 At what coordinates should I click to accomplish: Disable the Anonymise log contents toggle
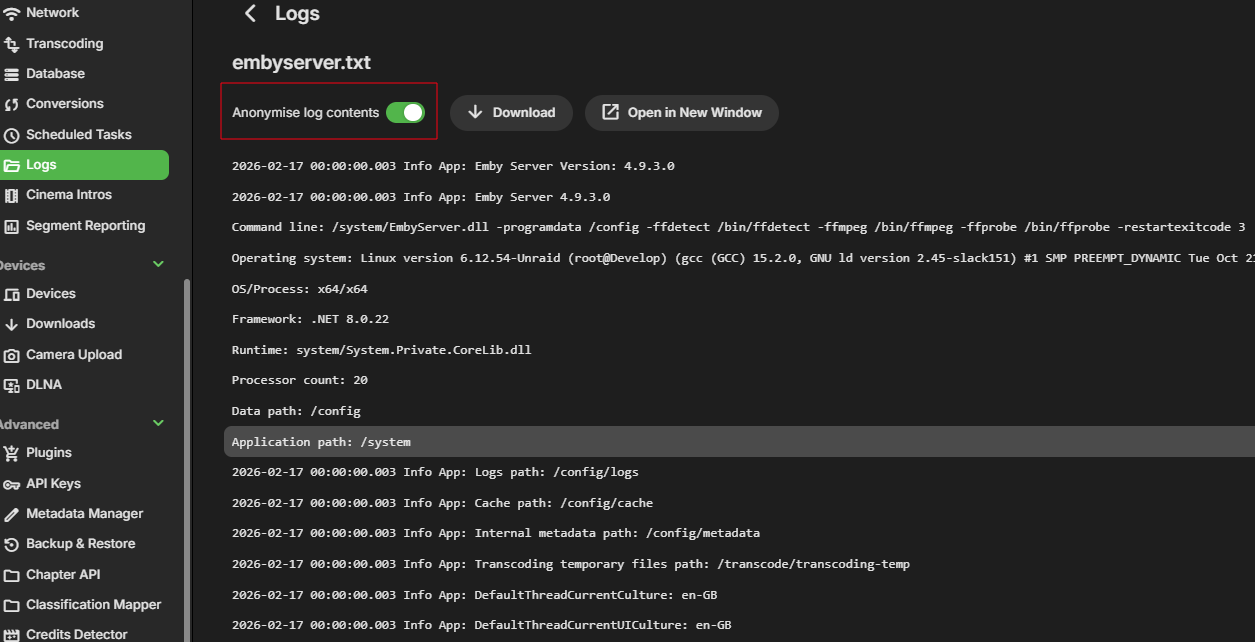(405, 113)
